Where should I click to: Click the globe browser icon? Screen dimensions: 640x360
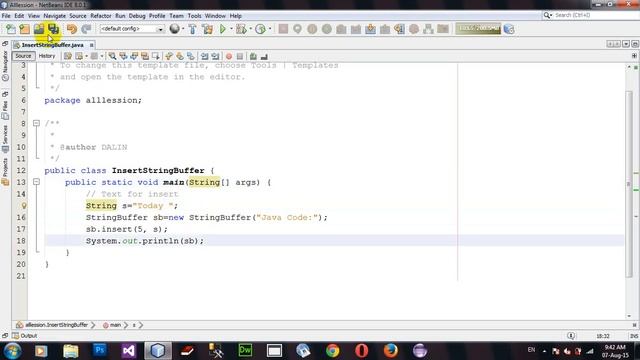click(x=174, y=29)
